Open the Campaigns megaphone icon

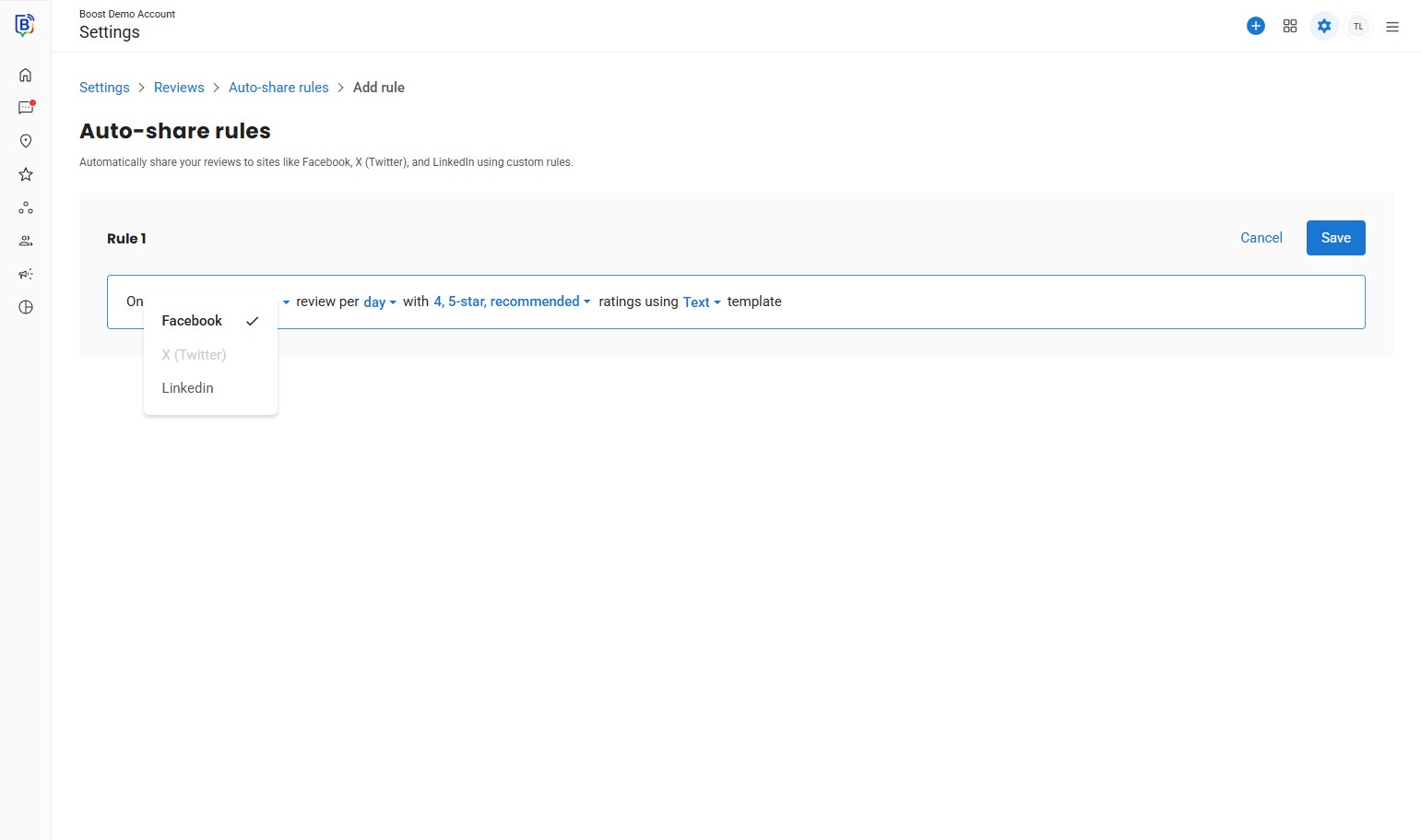click(26, 274)
